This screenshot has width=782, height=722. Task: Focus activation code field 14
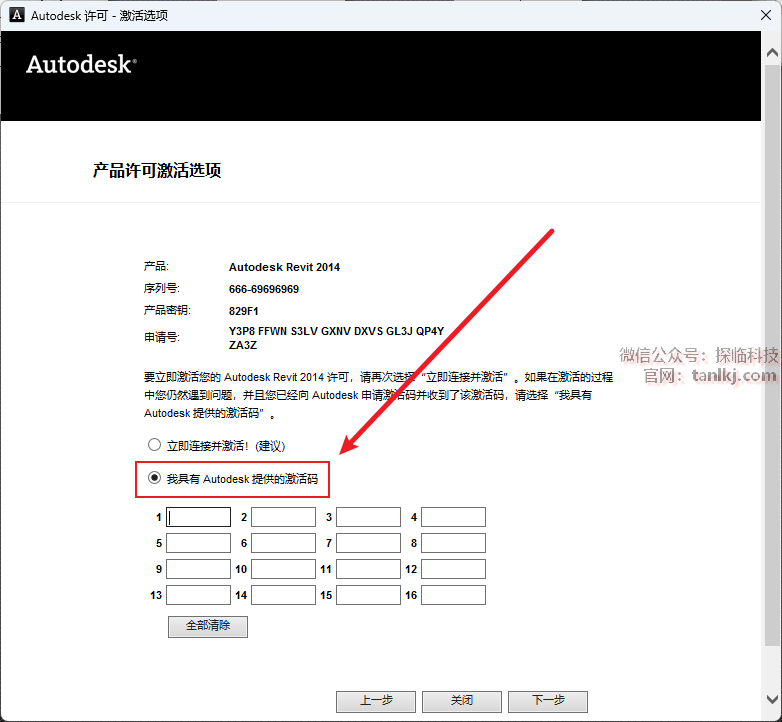click(x=283, y=595)
